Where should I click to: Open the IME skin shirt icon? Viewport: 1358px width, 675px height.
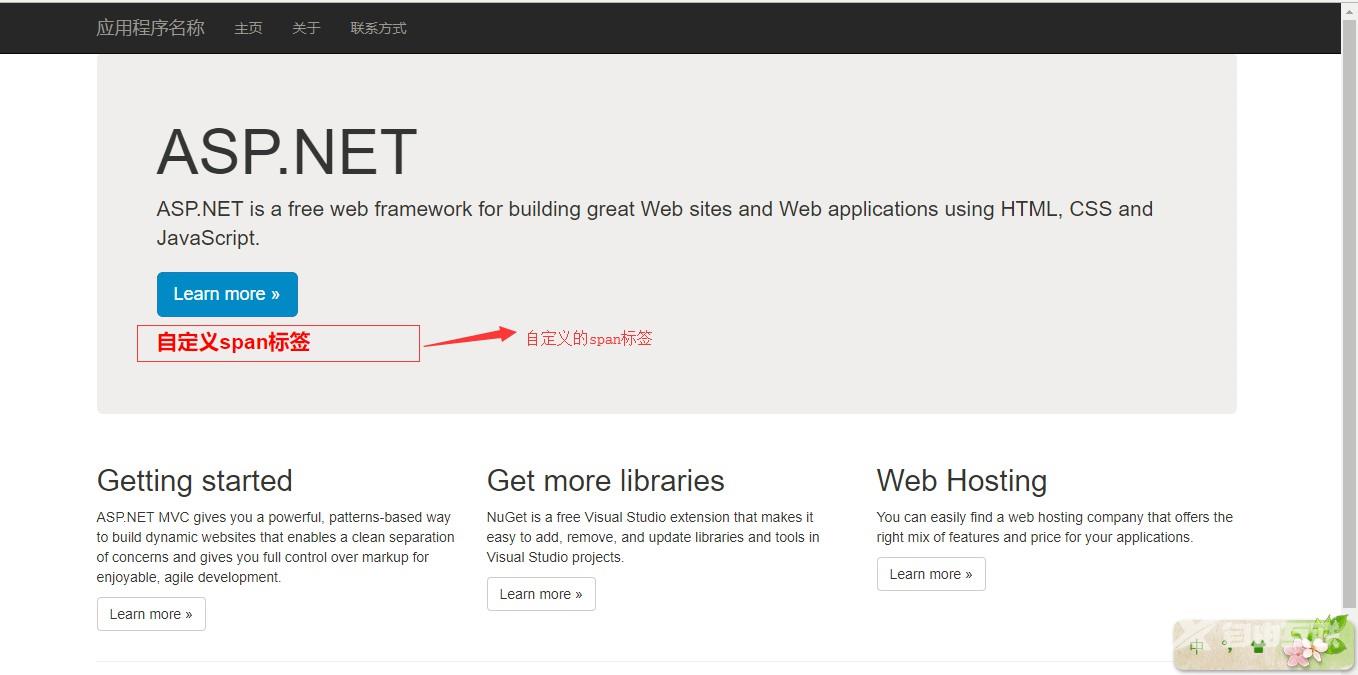[x=1258, y=647]
